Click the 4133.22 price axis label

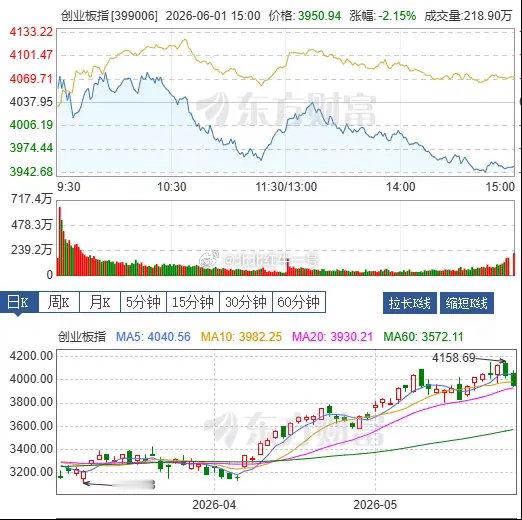(x=31, y=32)
